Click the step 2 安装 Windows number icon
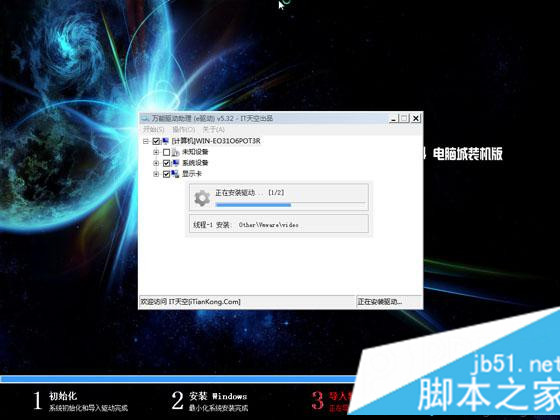The image size is (560, 420). pos(177,400)
